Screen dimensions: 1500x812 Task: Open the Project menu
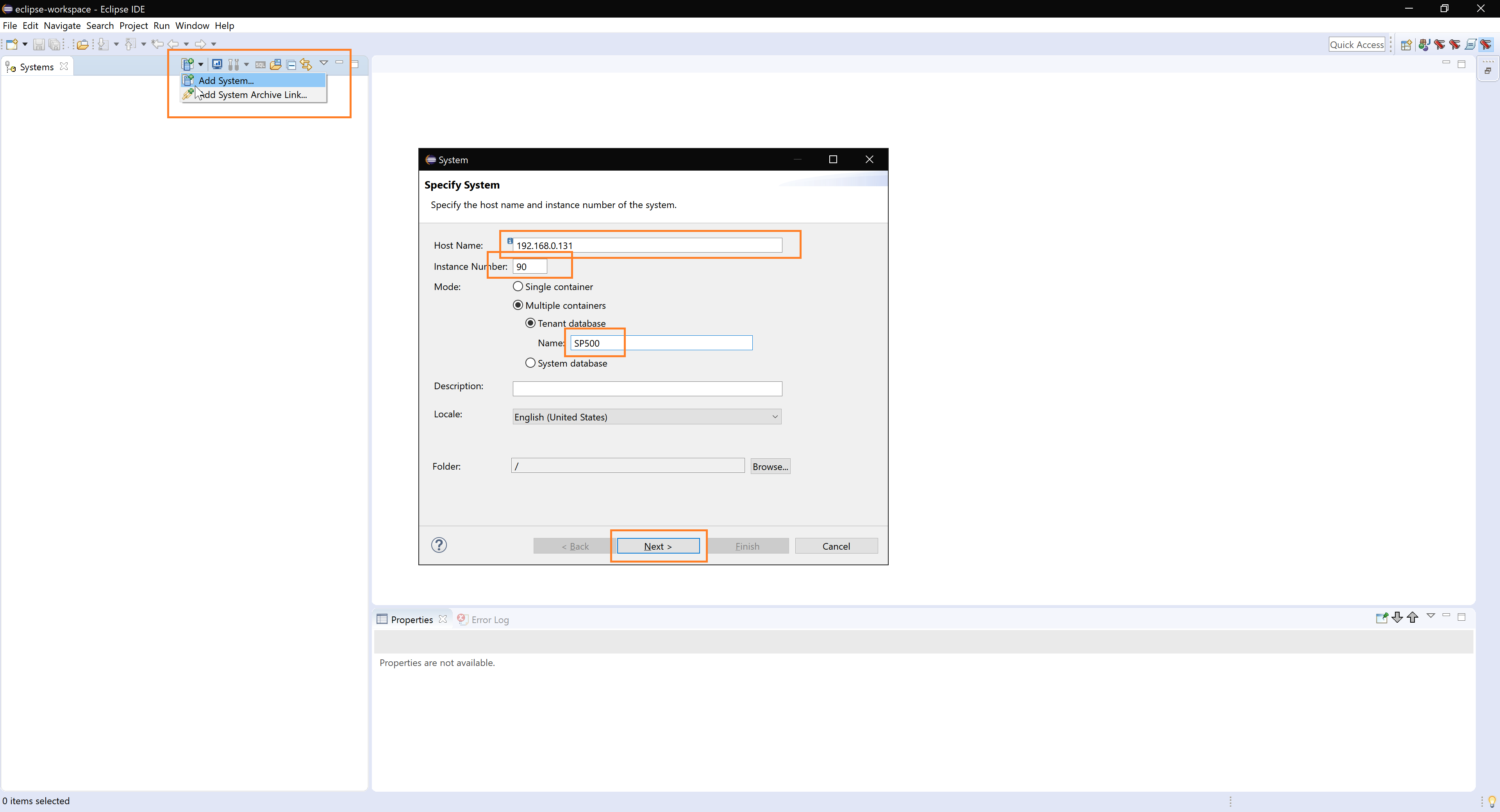pos(133,26)
